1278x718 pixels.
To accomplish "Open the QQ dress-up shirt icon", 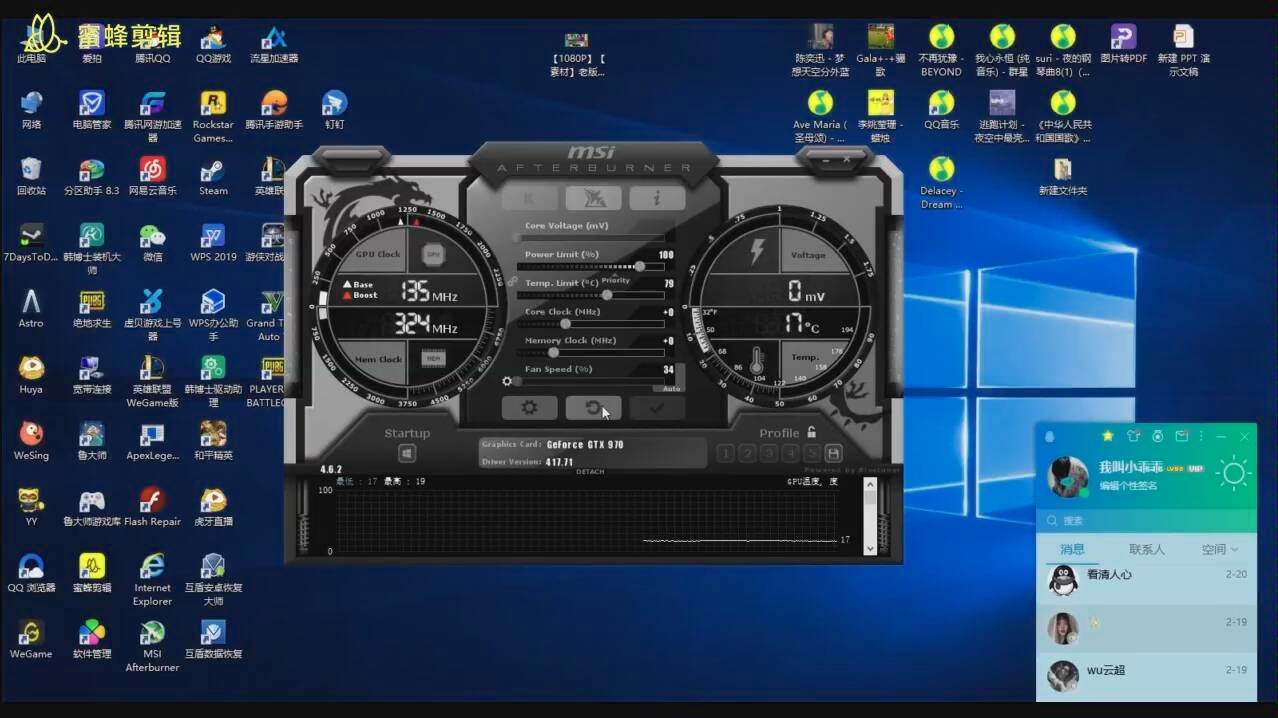I will 1133,436.
